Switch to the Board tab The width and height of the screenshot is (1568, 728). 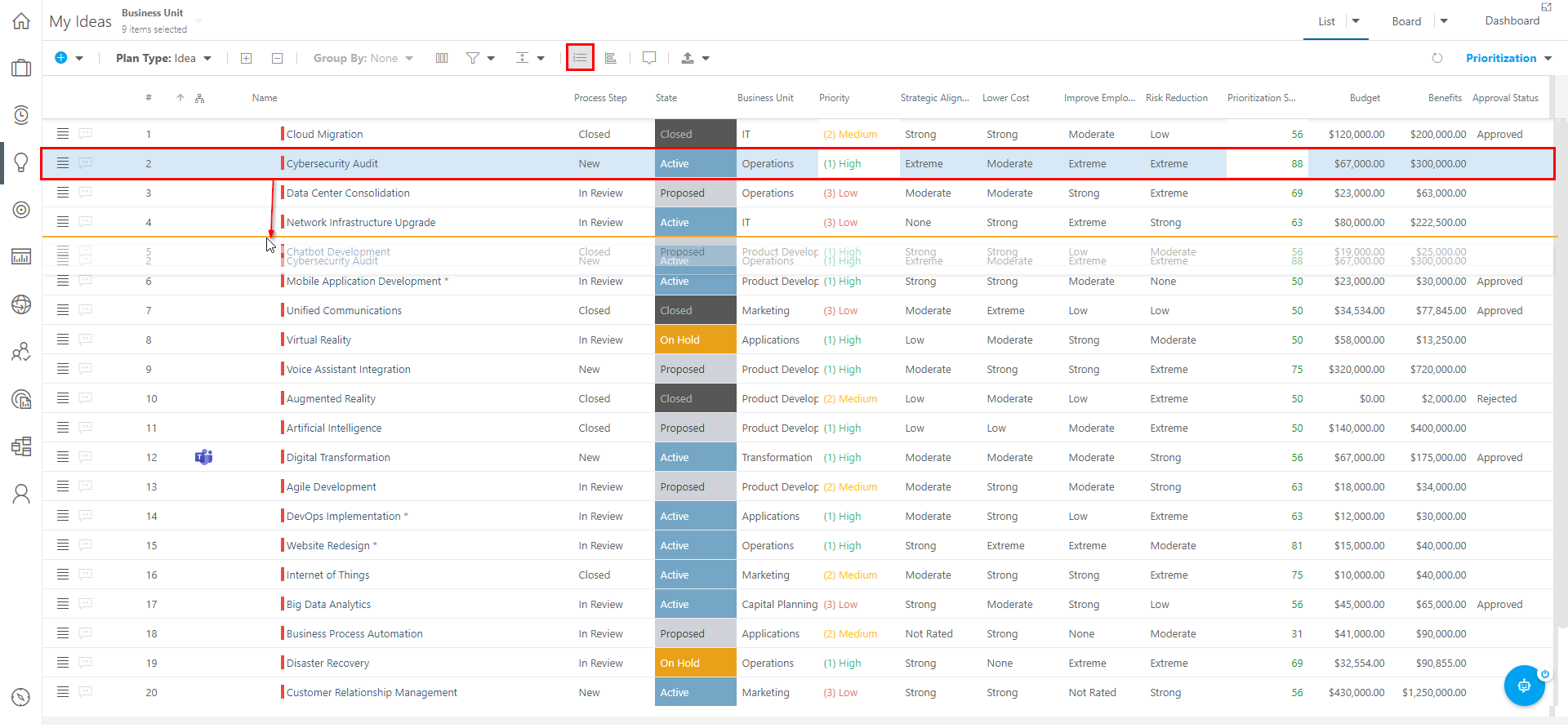(x=1406, y=21)
